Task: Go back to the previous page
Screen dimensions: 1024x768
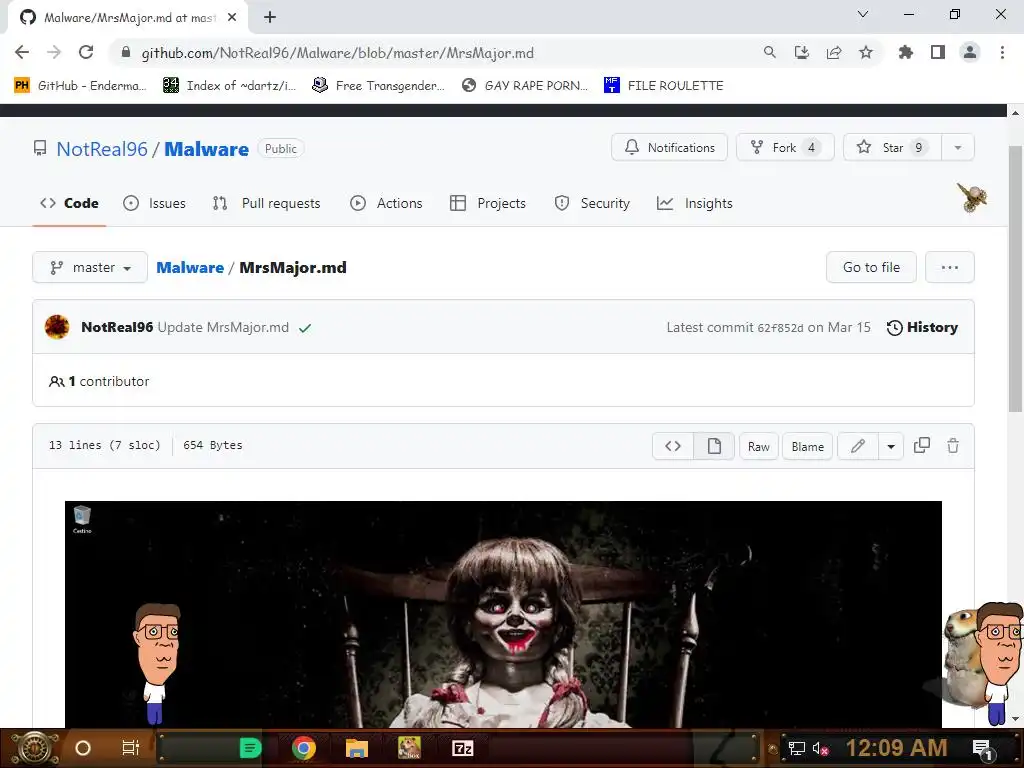Action: coord(22,52)
